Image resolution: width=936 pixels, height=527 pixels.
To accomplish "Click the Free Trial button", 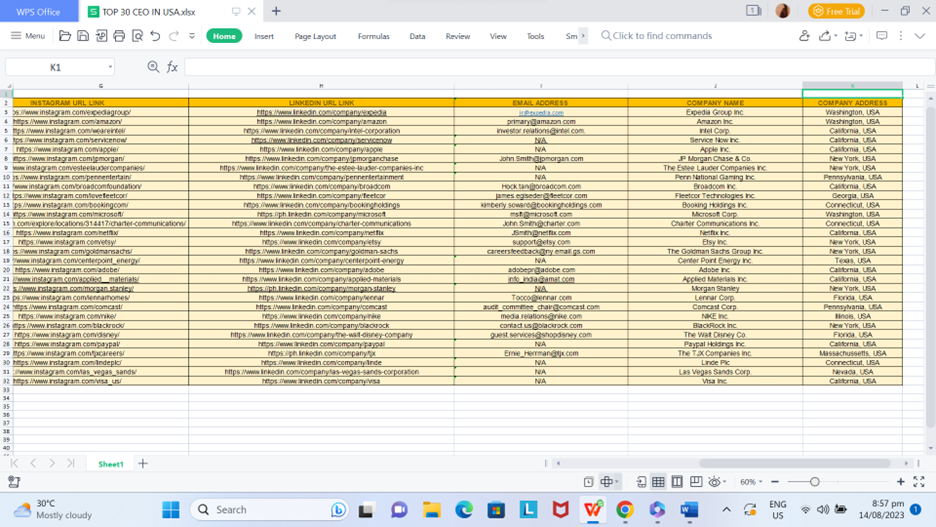I will point(836,11).
